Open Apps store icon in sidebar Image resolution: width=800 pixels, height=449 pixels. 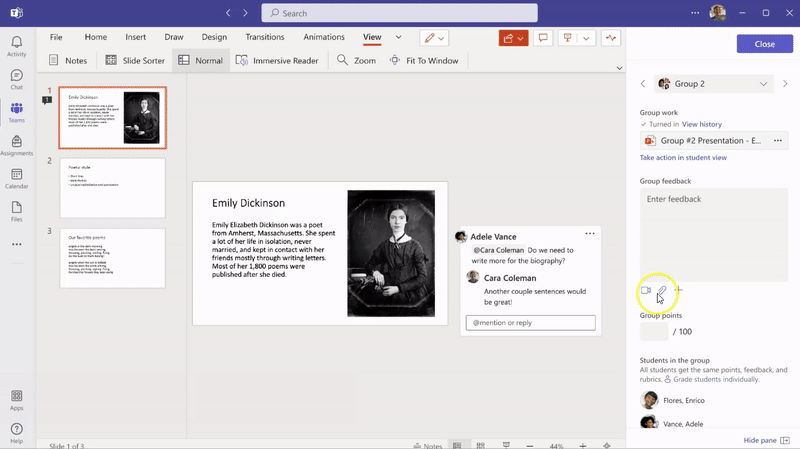[x=16, y=400]
